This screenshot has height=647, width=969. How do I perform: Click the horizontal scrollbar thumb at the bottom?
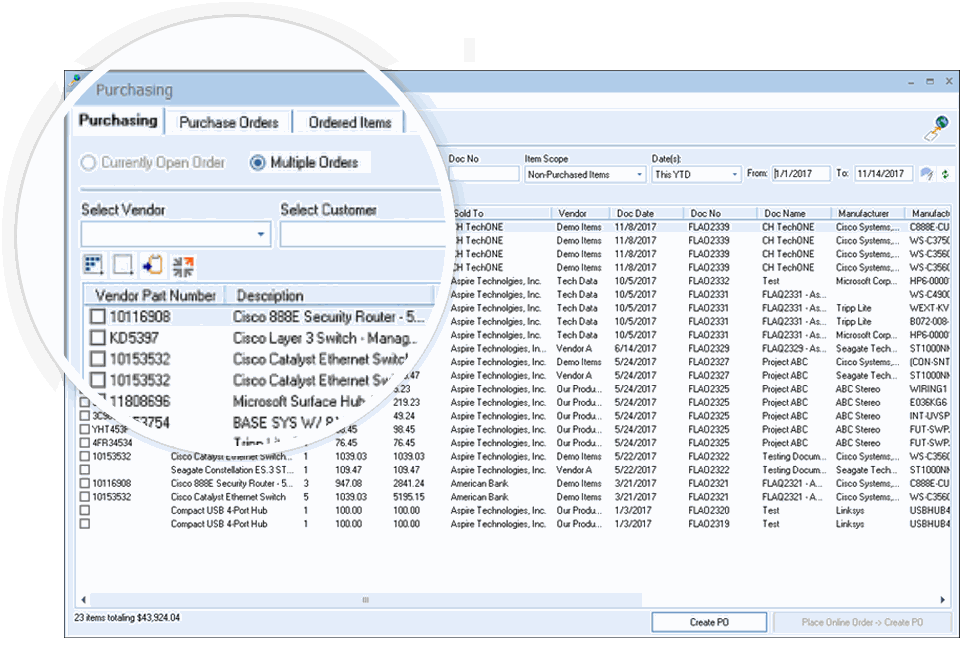click(x=364, y=600)
